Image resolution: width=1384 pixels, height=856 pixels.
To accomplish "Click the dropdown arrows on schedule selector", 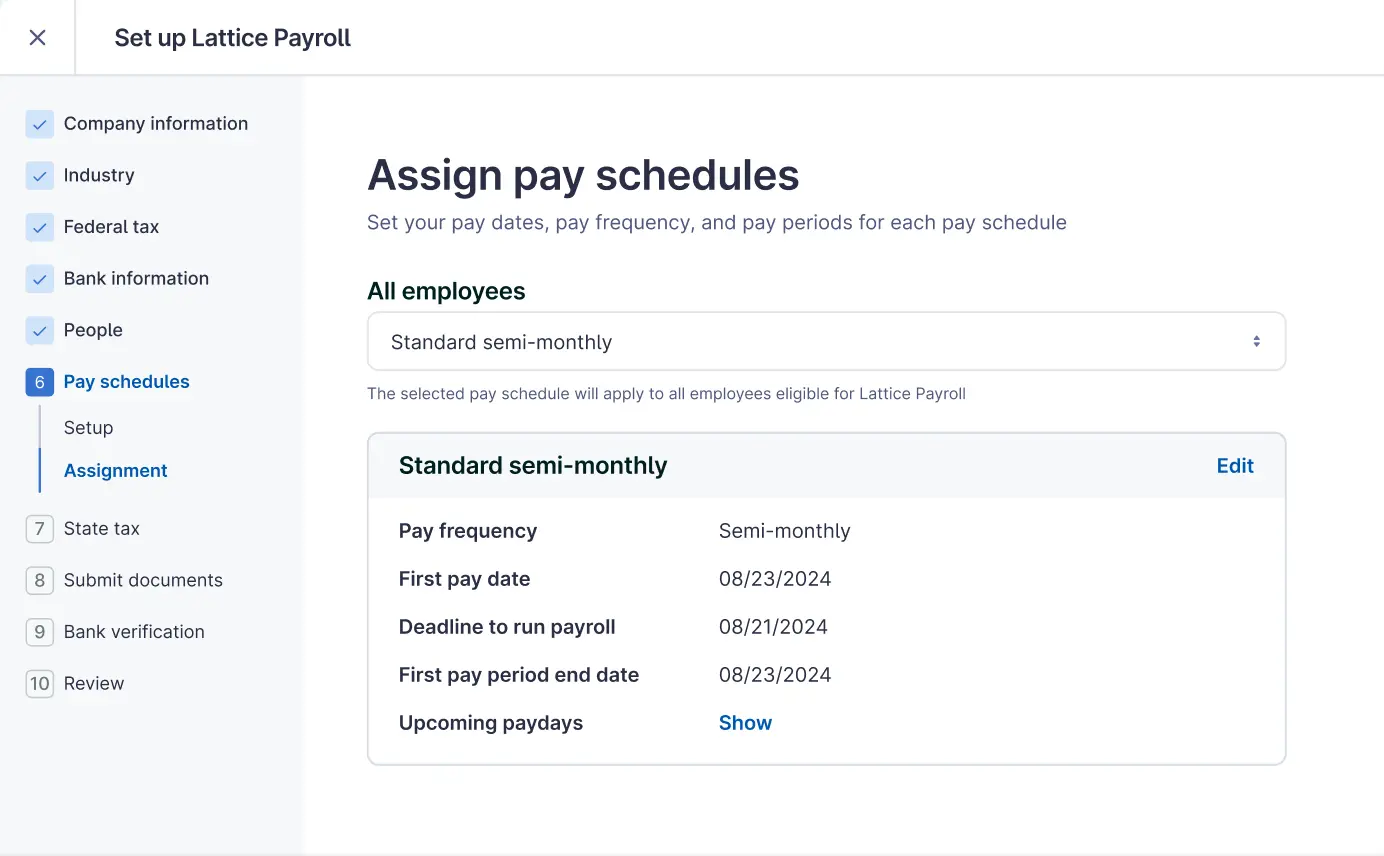I will 1256,342.
